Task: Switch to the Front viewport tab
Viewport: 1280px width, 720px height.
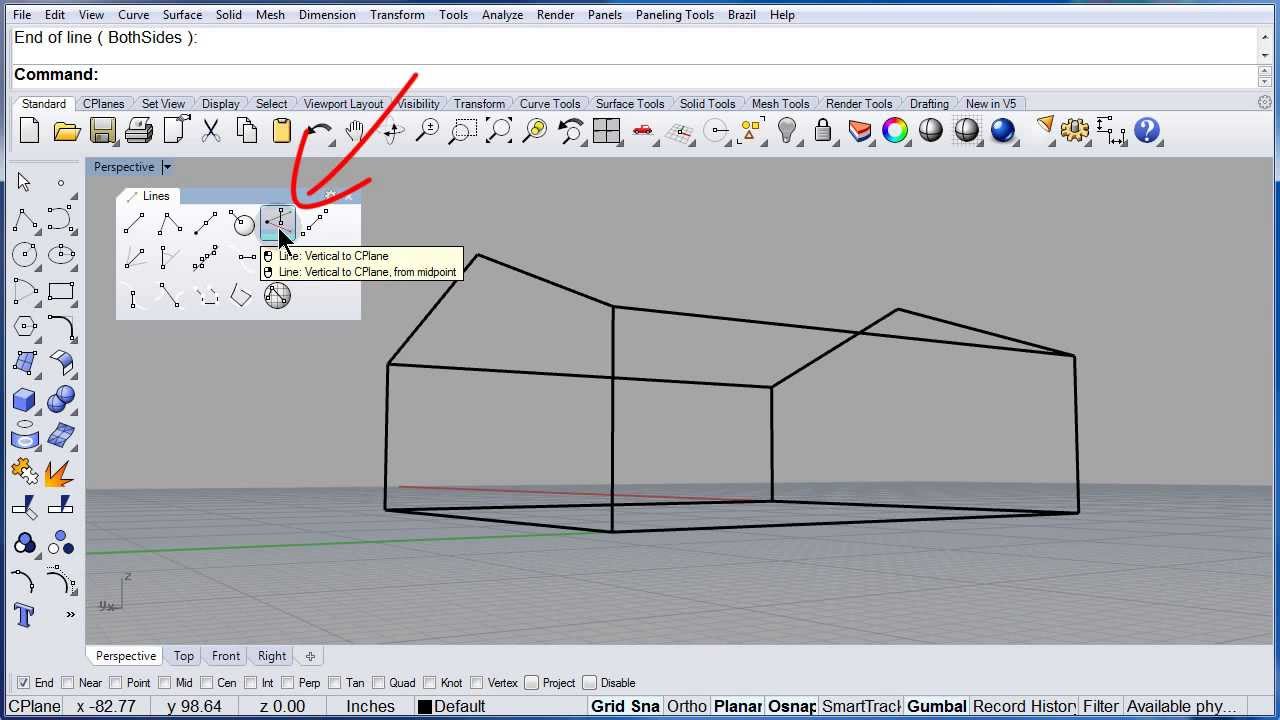Action: point(226,656)
